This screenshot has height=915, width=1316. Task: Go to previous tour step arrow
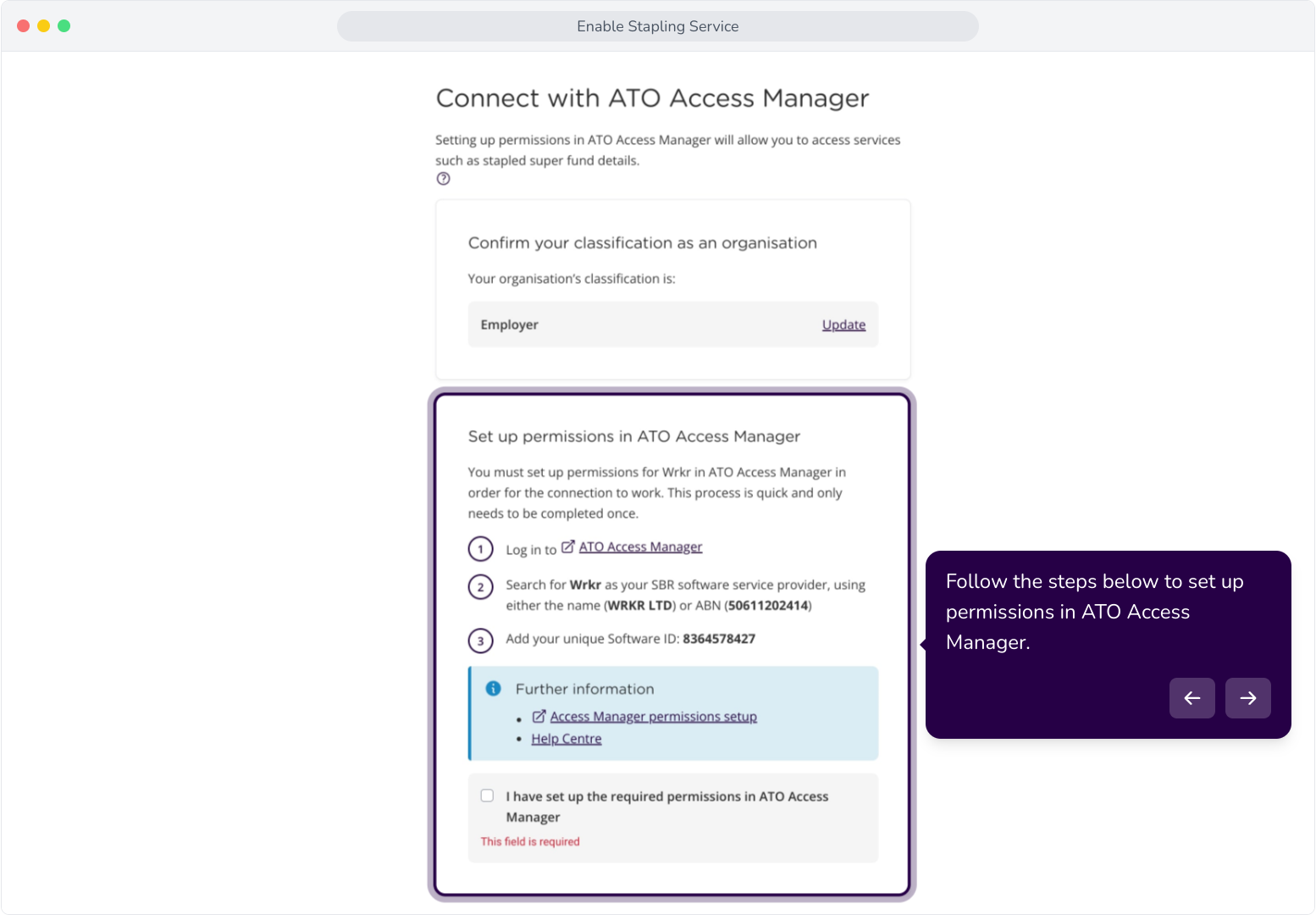[1192, 698]
